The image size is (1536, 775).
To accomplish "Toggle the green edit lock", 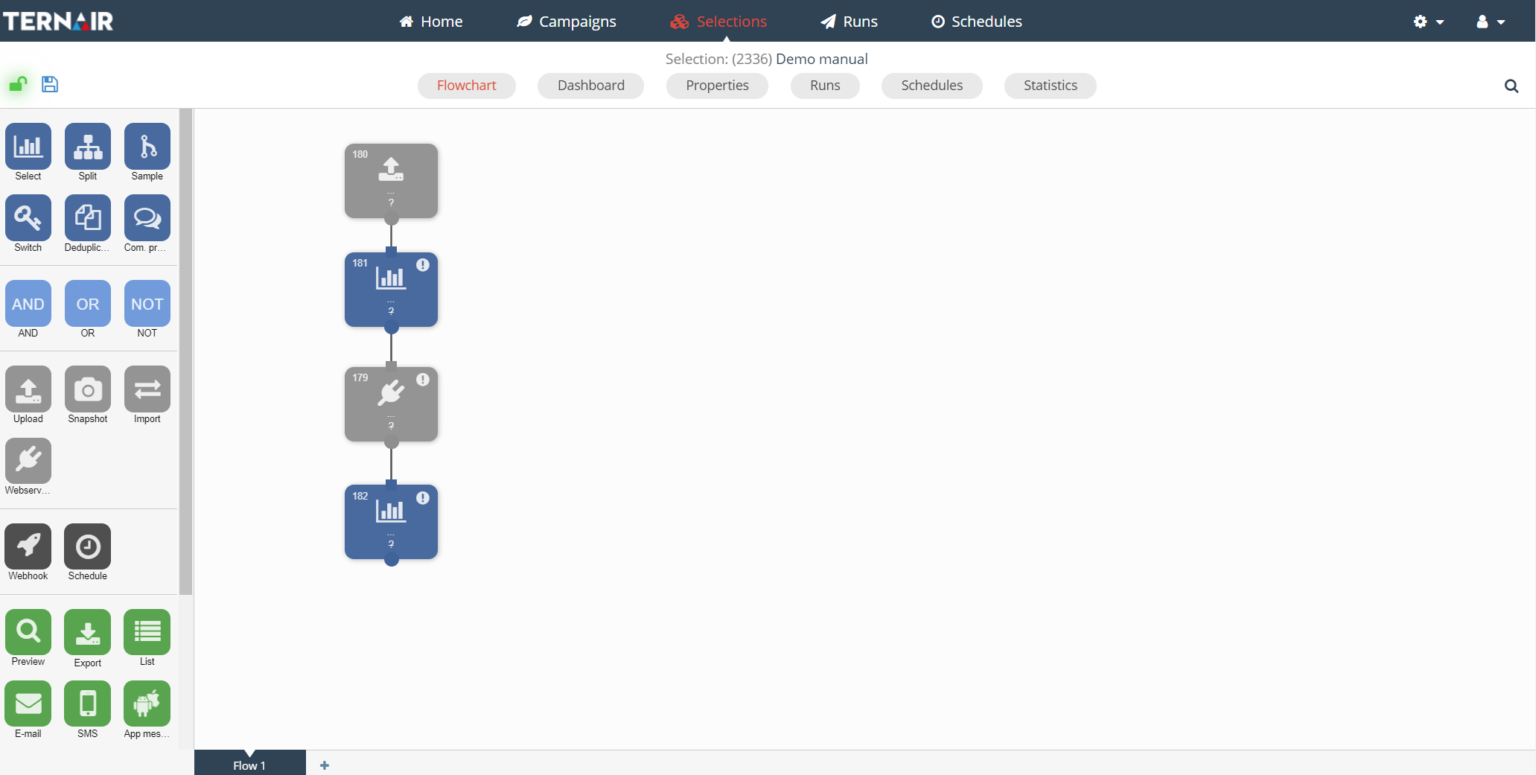I will point(18,85).
